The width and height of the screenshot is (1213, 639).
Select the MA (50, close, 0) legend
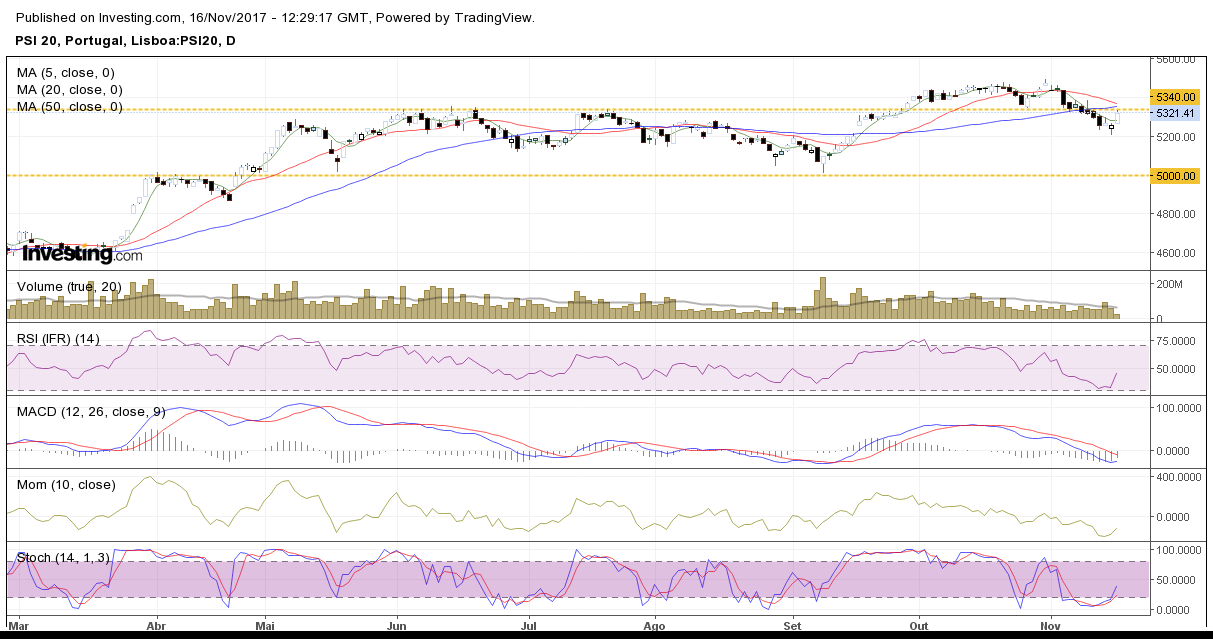point(69,106)
